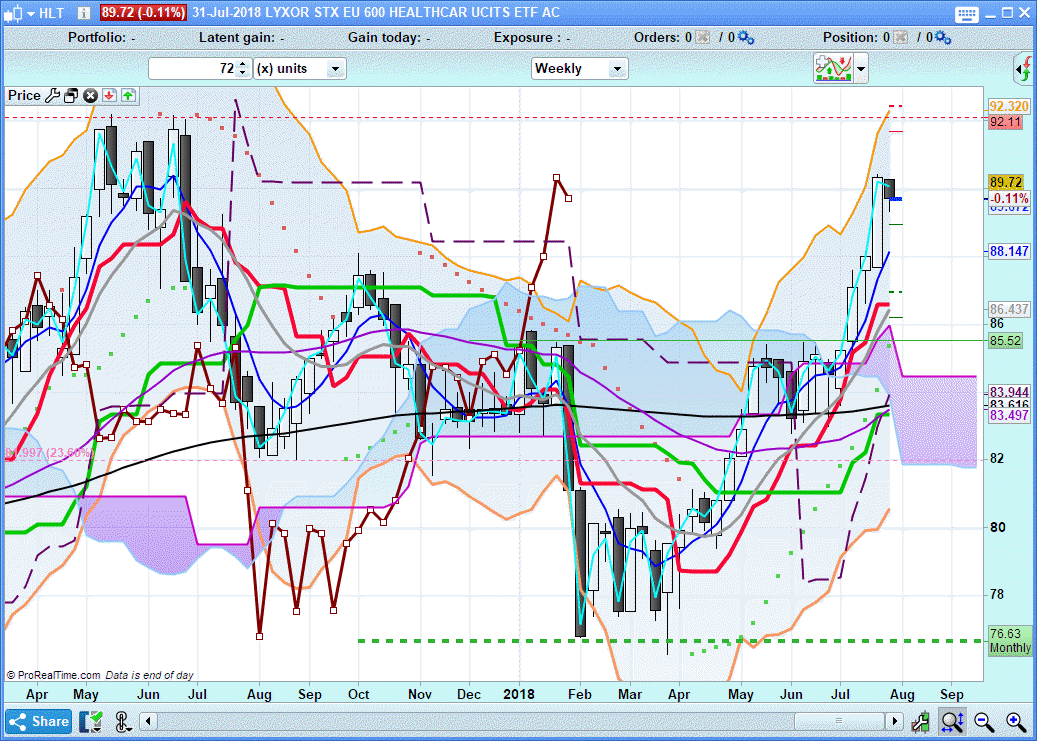Image resolution: width=1037 pixels, height=741 pixels.
Task: Click the 83.497 purple price label
Action: click(1009, 415)
